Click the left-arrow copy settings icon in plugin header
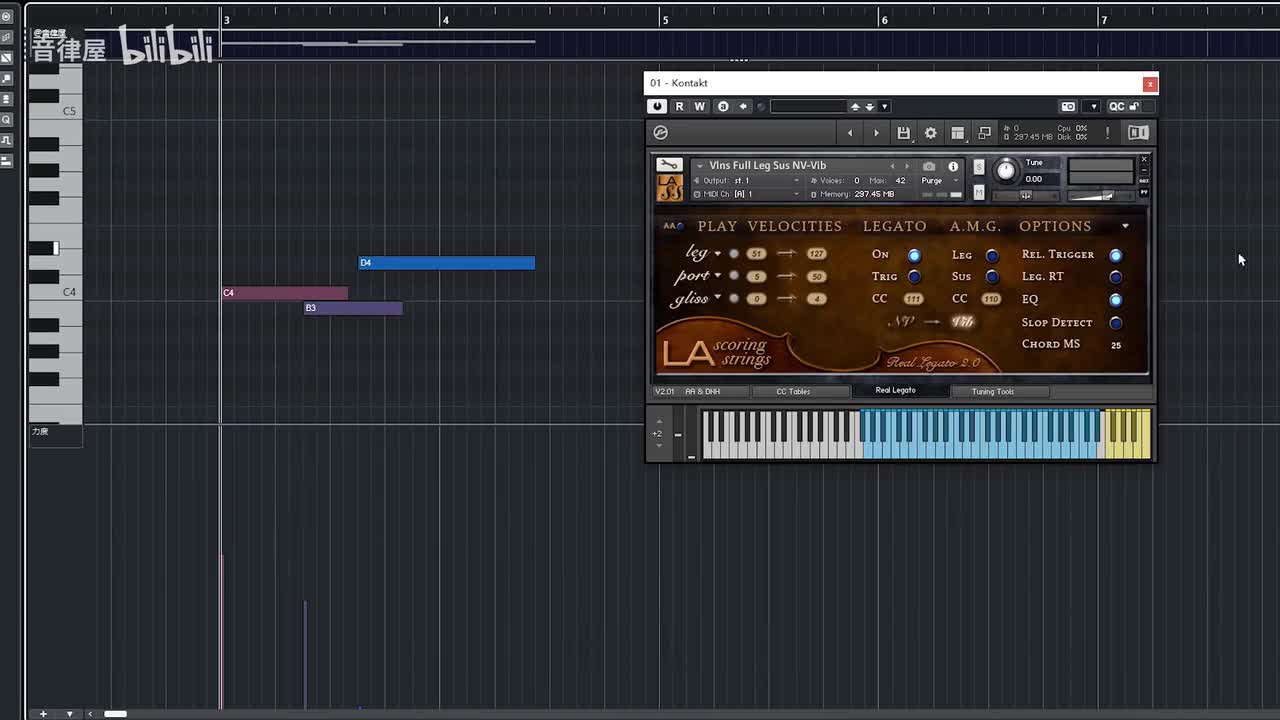 click(x=743, y=107)
